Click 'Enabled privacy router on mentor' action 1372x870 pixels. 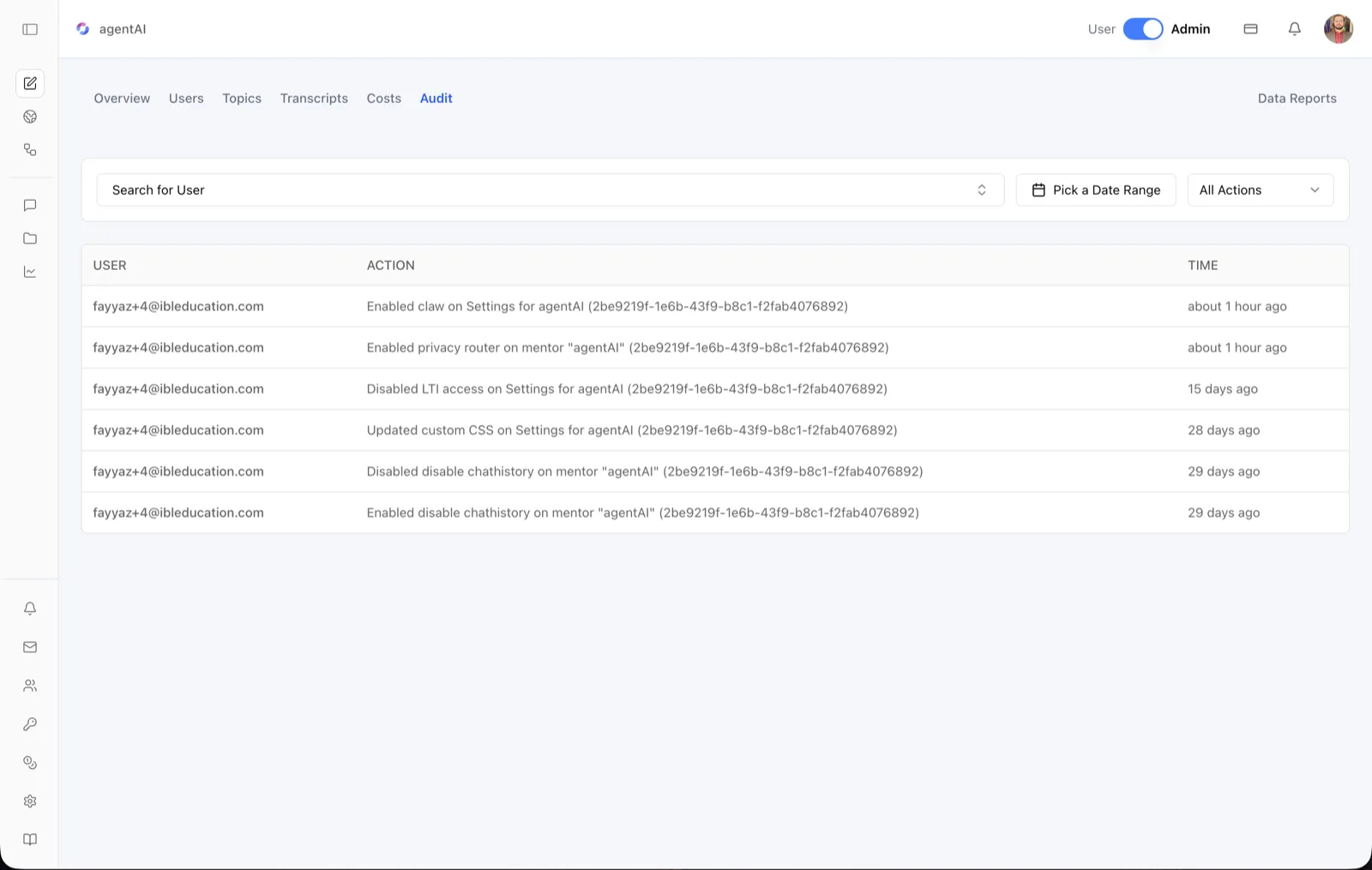[x=628, y=348]
